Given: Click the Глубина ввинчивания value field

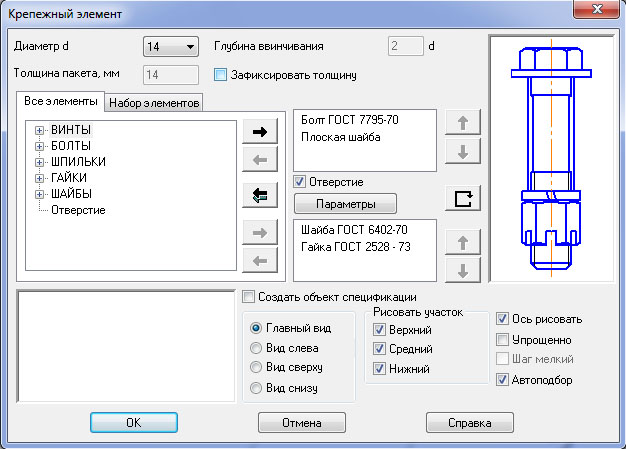Looking at the screenshot, I should 406,46.
